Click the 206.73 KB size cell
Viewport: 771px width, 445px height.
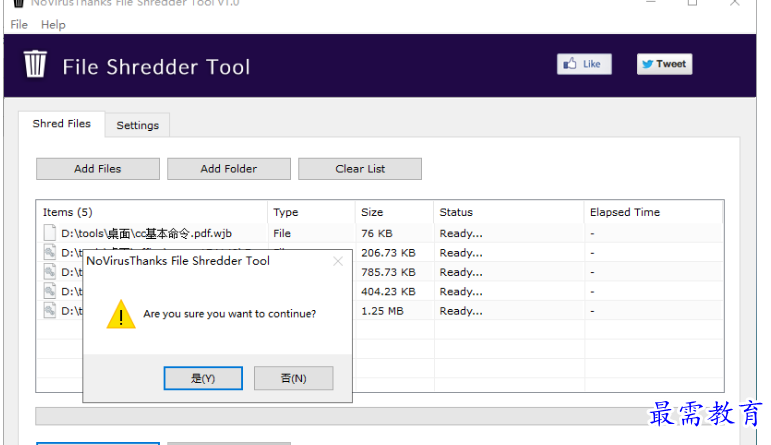coord(388,253)
